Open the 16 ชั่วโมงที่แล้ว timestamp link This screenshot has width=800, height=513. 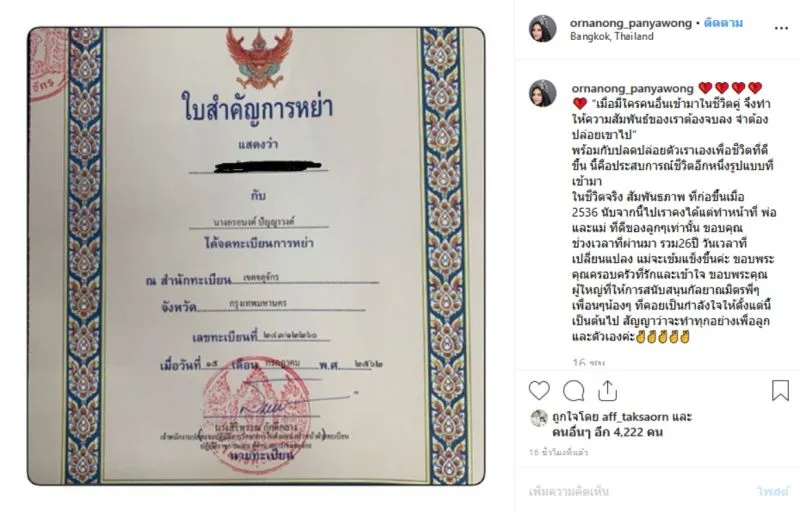pyautogui.click(x=559, y=452)
